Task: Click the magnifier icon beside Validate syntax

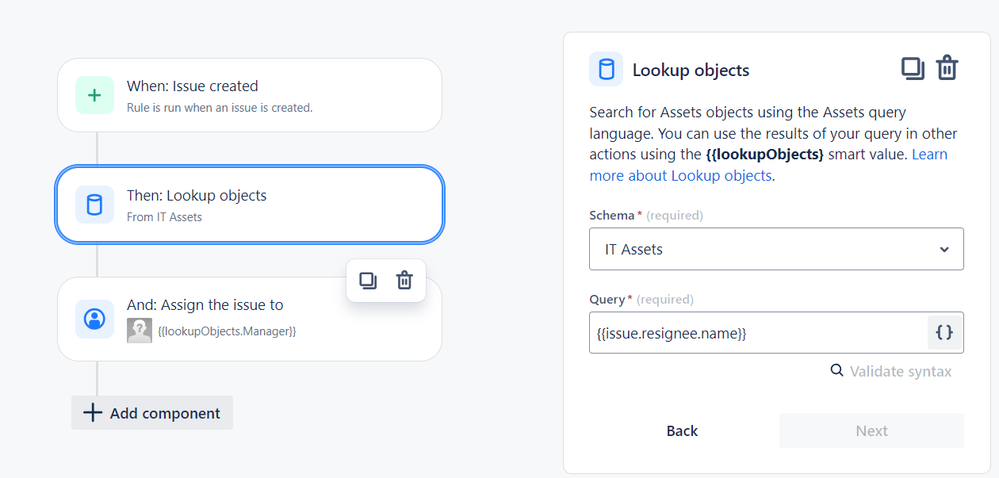Action: (x=837, y=370)
